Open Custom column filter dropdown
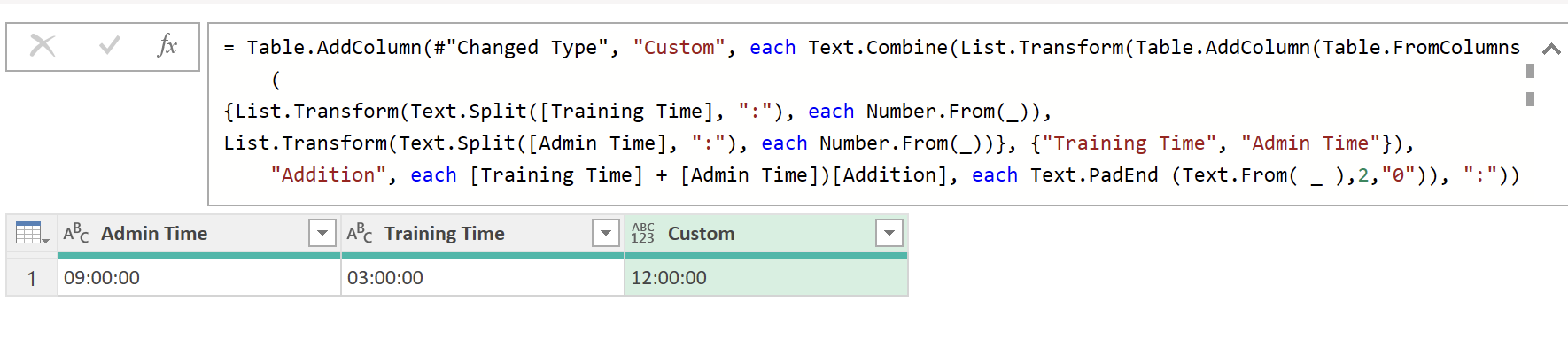 [x=889, y=234]
